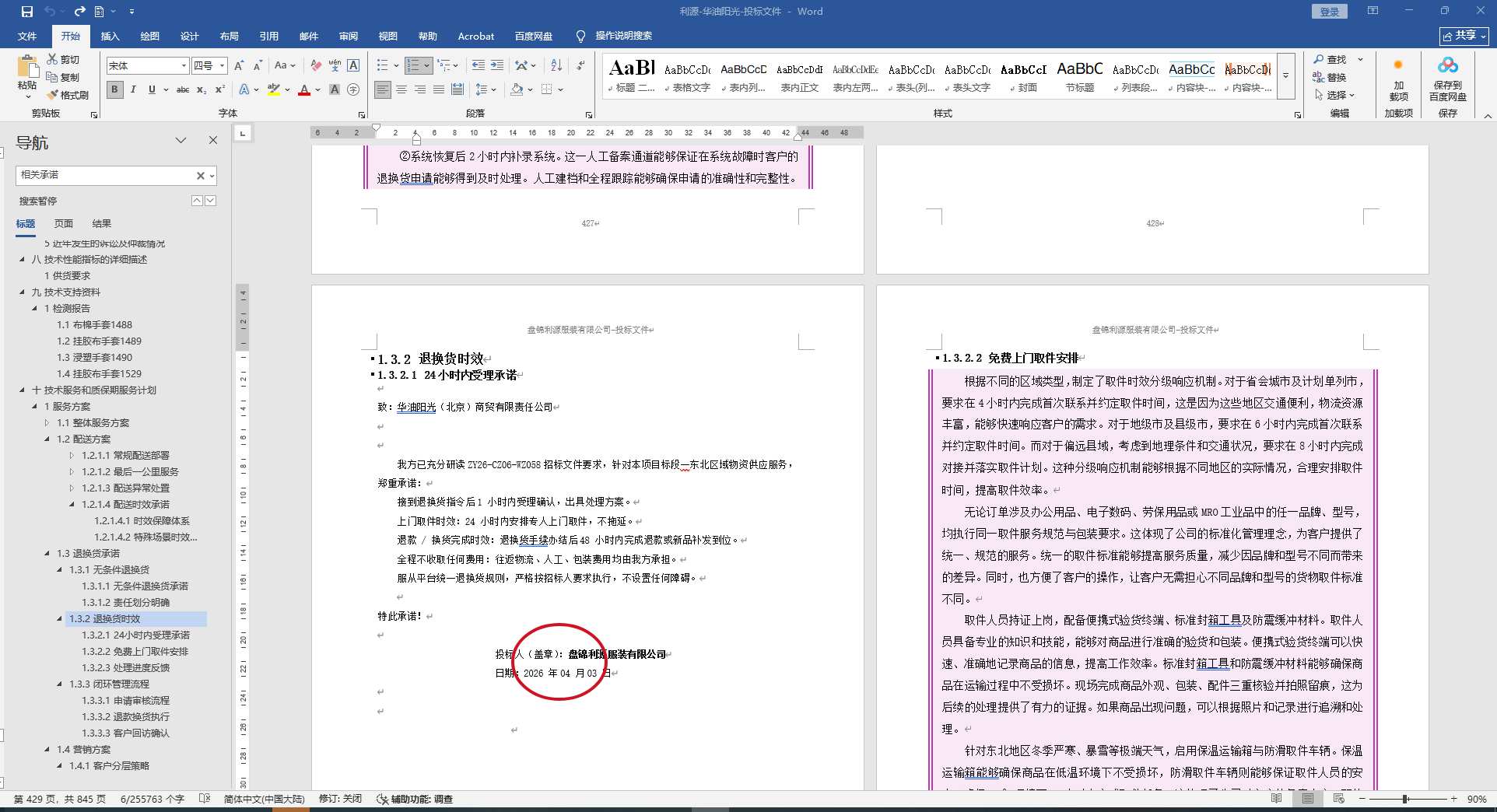Toggle subscript formatting

(x=202, y=89)
